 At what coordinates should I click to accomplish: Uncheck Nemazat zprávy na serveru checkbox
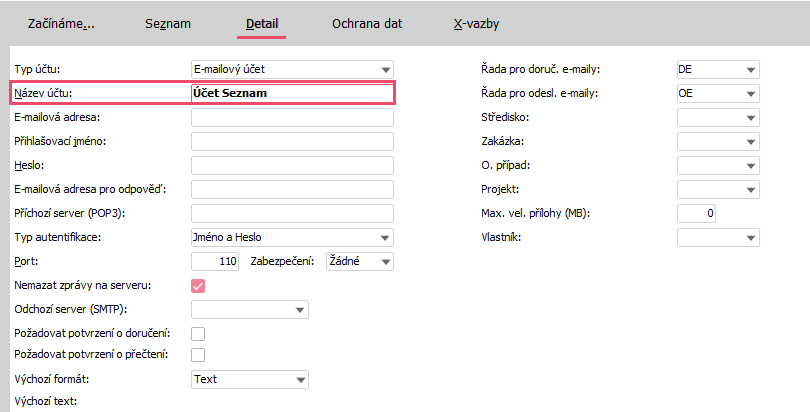coord(198,286)
